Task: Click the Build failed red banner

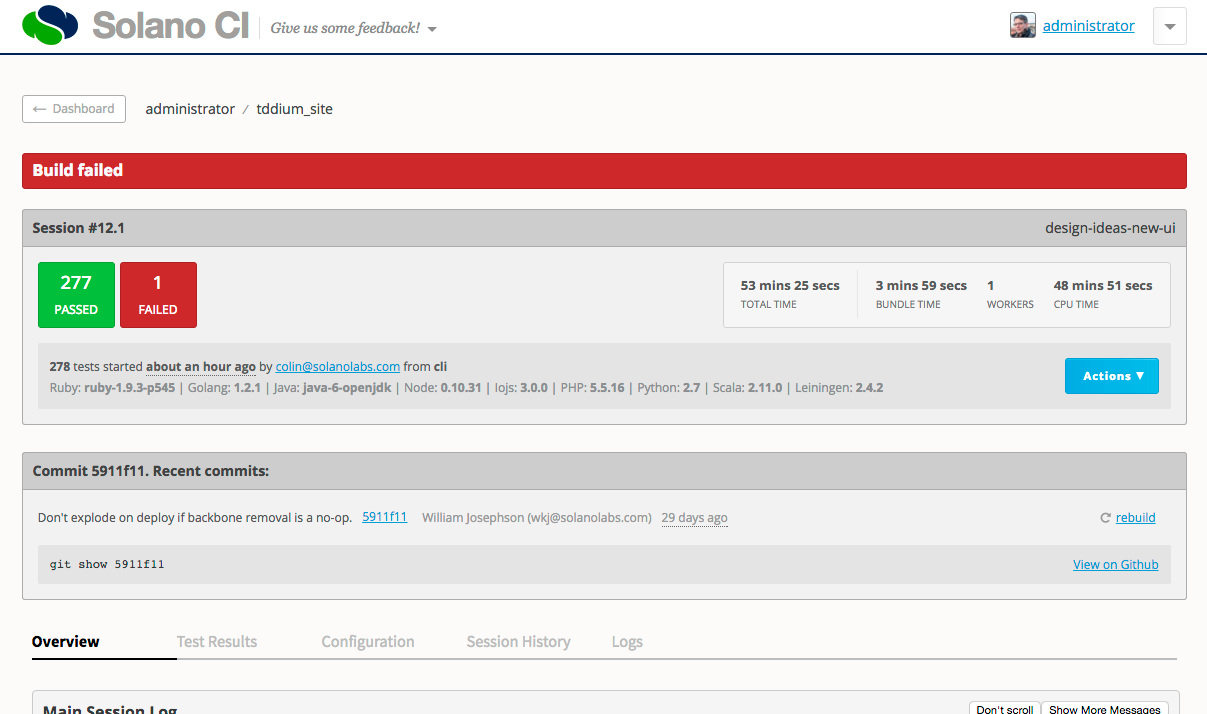Action: point(604,171)
